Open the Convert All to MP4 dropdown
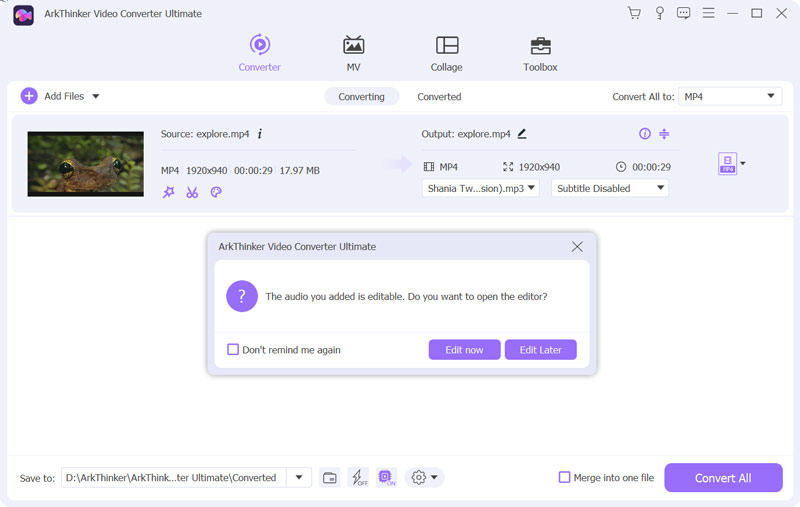Viewport: 800px width, 507px height. tap(729, 97)
